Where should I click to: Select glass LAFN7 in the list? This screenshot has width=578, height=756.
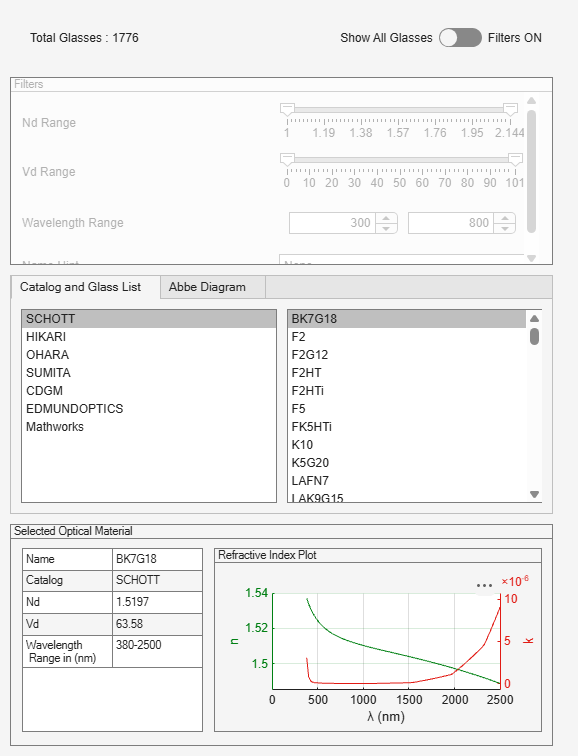pyautogui.click(x=407, y=481)
